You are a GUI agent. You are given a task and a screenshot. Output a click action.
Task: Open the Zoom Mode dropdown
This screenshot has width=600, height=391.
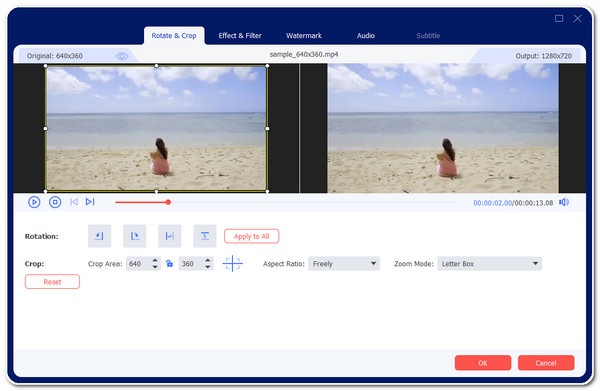point(489,264)
